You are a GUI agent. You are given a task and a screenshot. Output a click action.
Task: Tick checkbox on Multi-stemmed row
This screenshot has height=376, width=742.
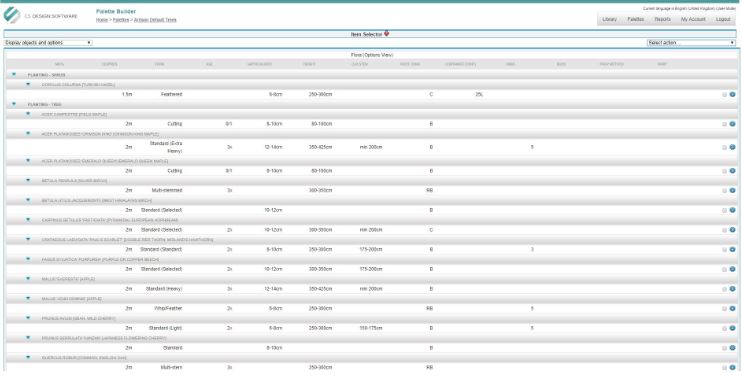(x=724, y=191)
